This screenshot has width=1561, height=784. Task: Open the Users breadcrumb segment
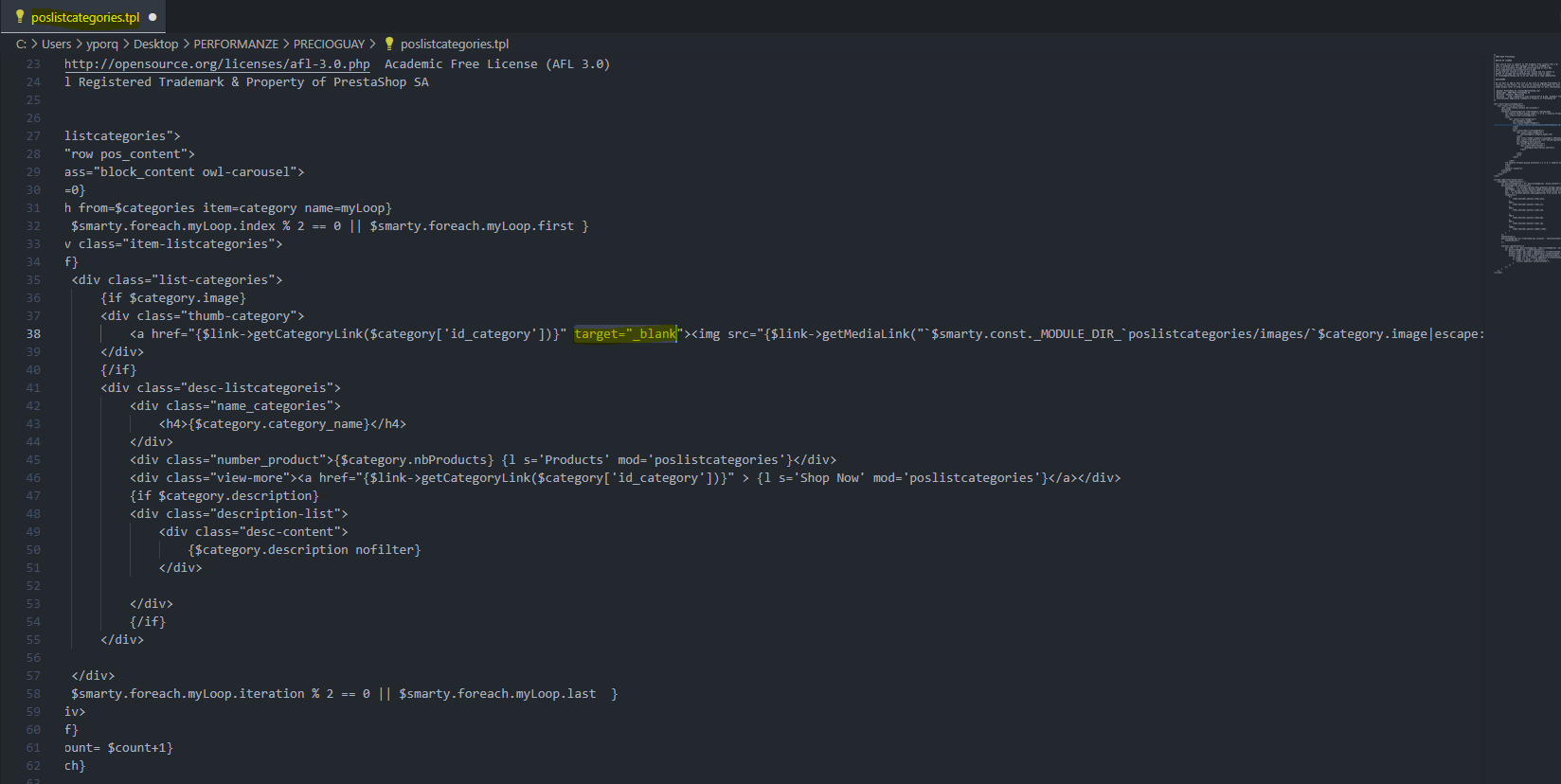[x=56, y=44]
